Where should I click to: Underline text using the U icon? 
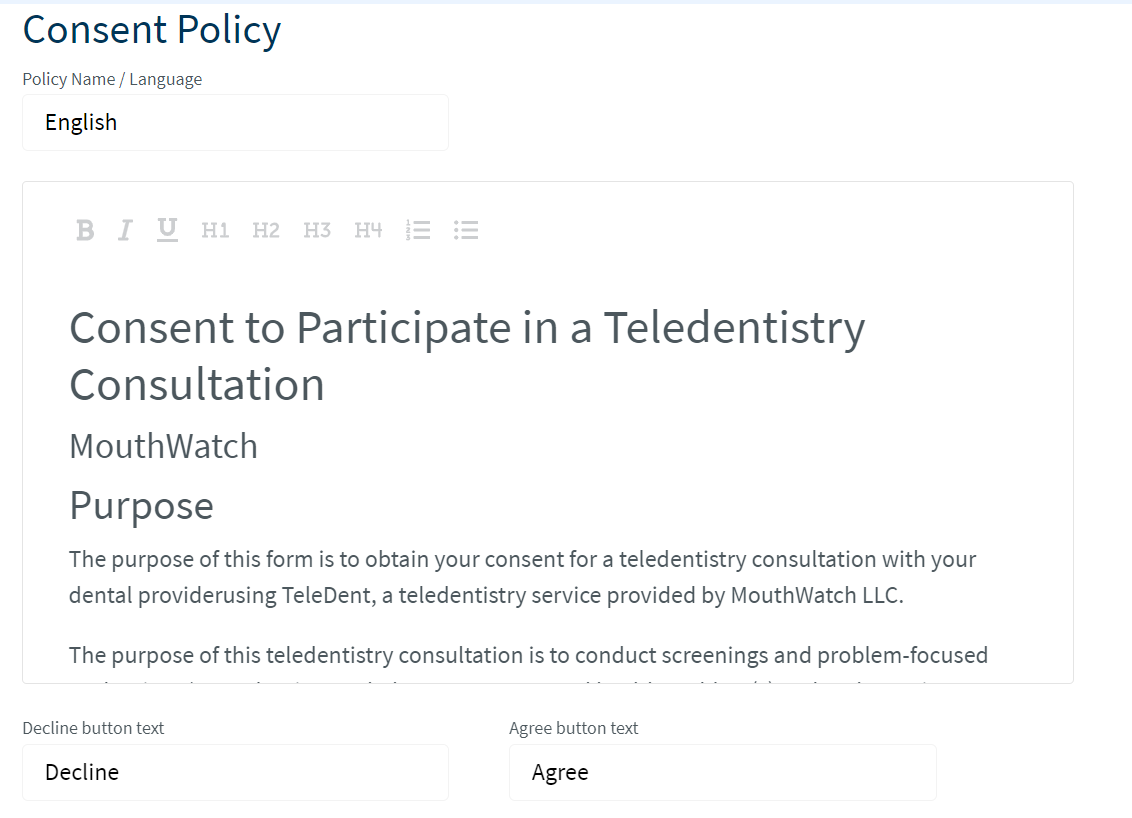tap(167, 230)
